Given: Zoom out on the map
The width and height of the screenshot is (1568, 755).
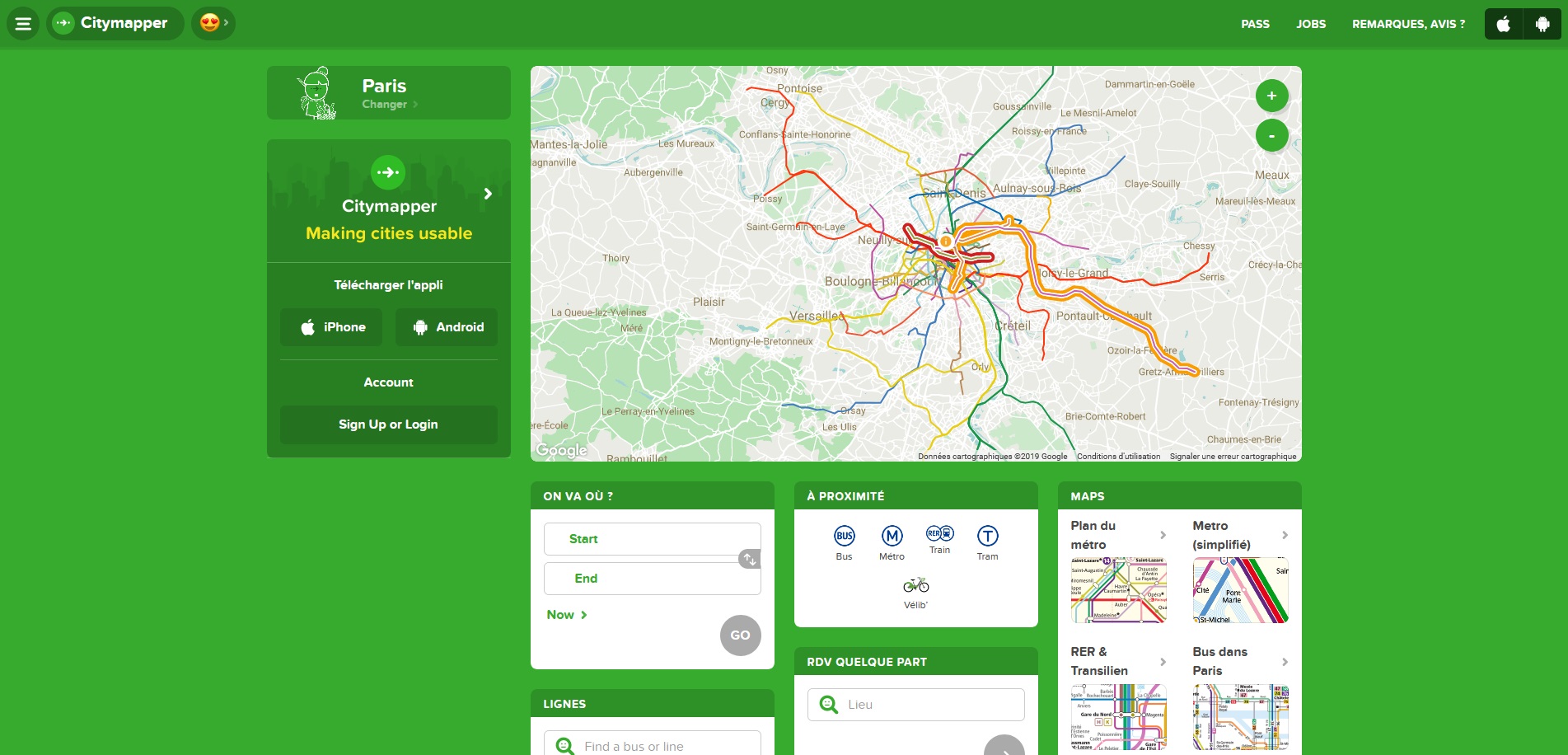Looking at the screenshot, I should (x=1271, y=135).
